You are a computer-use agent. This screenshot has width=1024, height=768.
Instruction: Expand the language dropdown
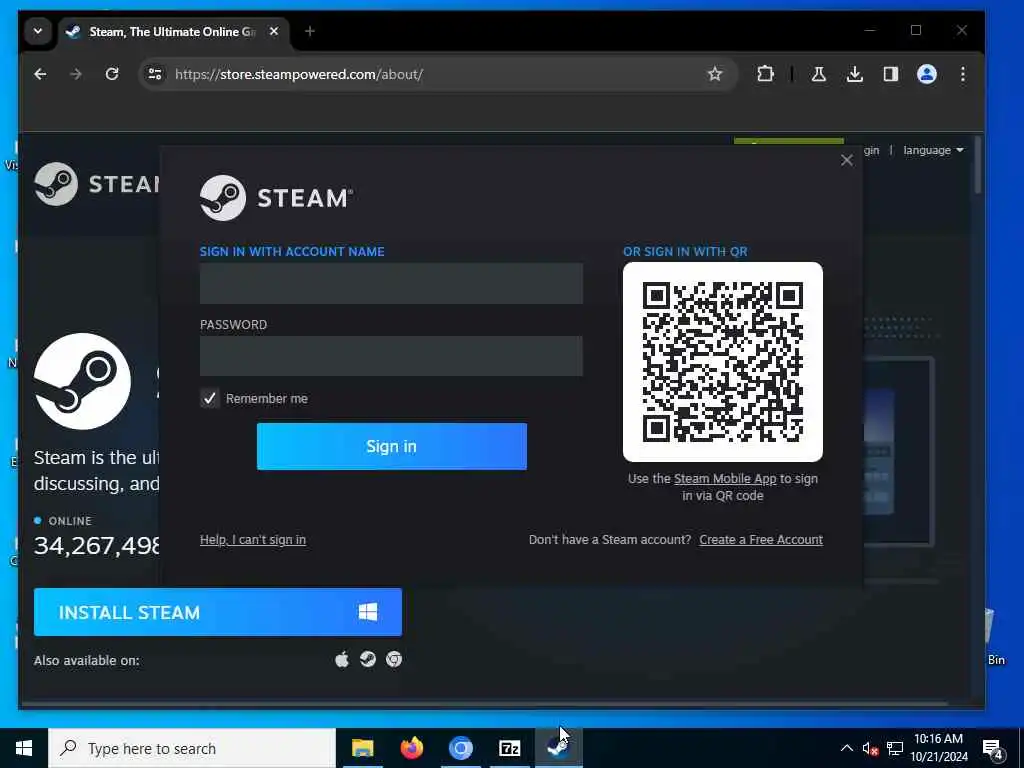(933, 150)
